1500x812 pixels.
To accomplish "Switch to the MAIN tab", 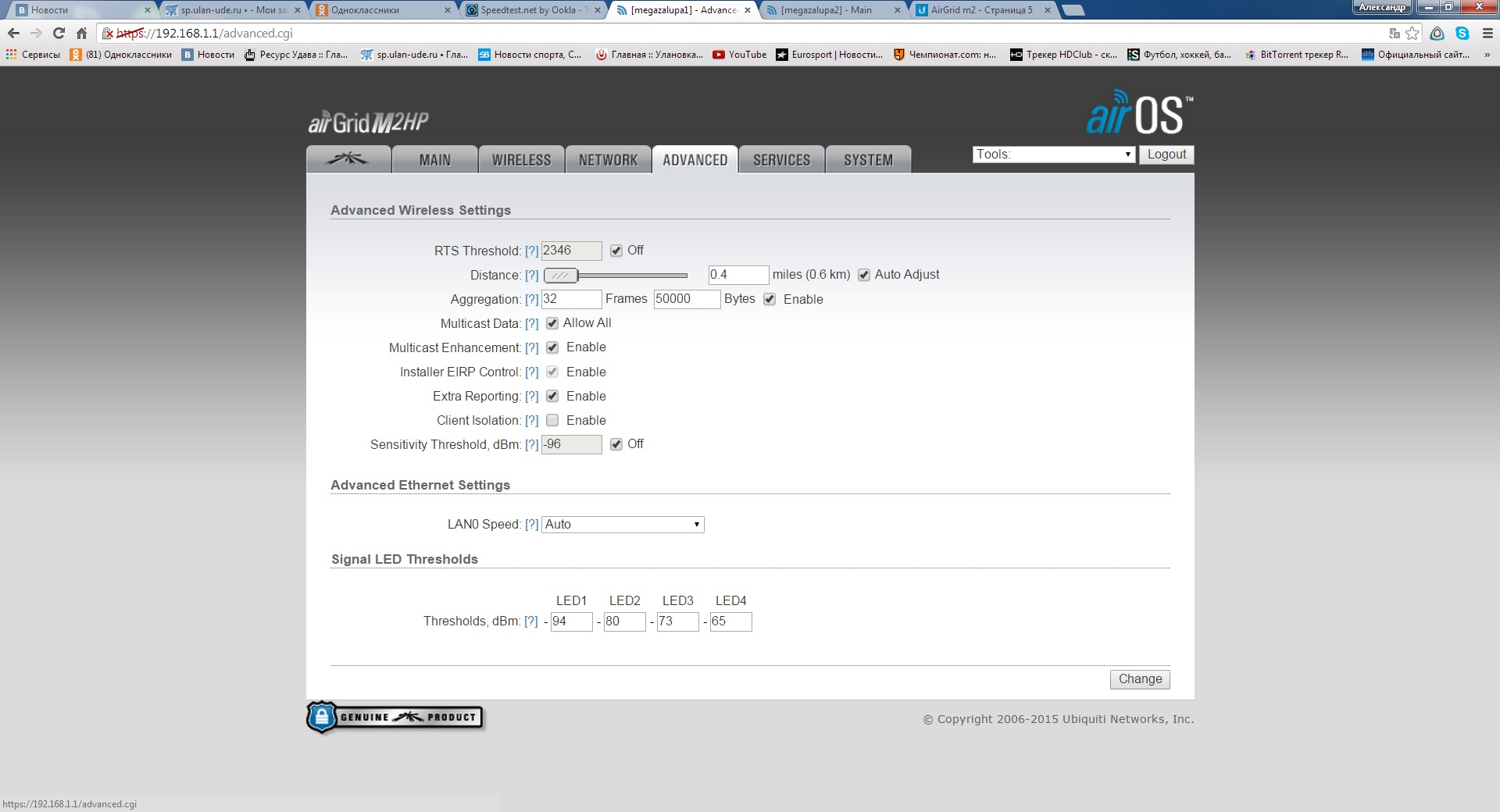I will click(434, 159).
